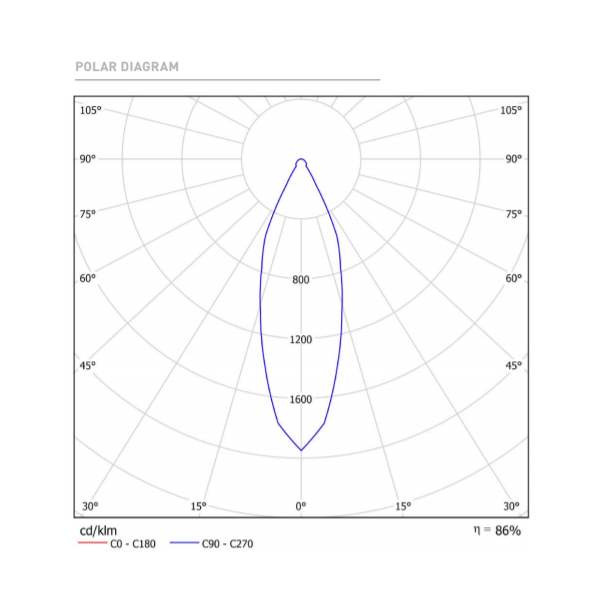Click the η = 86% efficiency value
Image resolution: width=600 pixels, height=600 pixels.
tap(497, 530)
